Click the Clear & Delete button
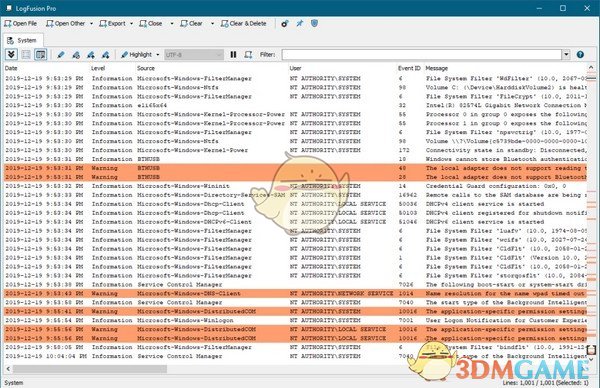 [x=244, y=24]
